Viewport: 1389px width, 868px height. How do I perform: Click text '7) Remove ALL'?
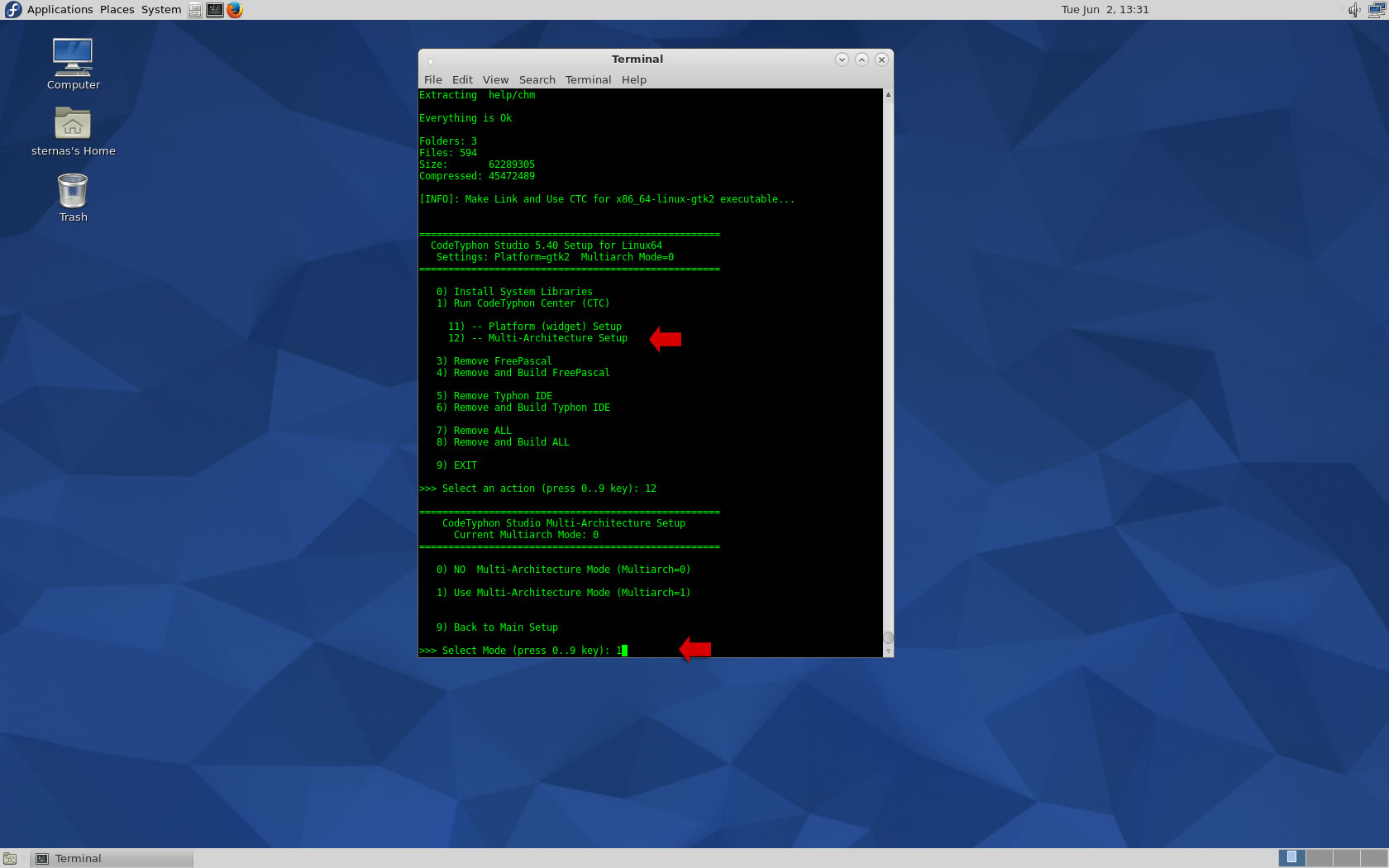pyautogui.click(x=474, y=431)
